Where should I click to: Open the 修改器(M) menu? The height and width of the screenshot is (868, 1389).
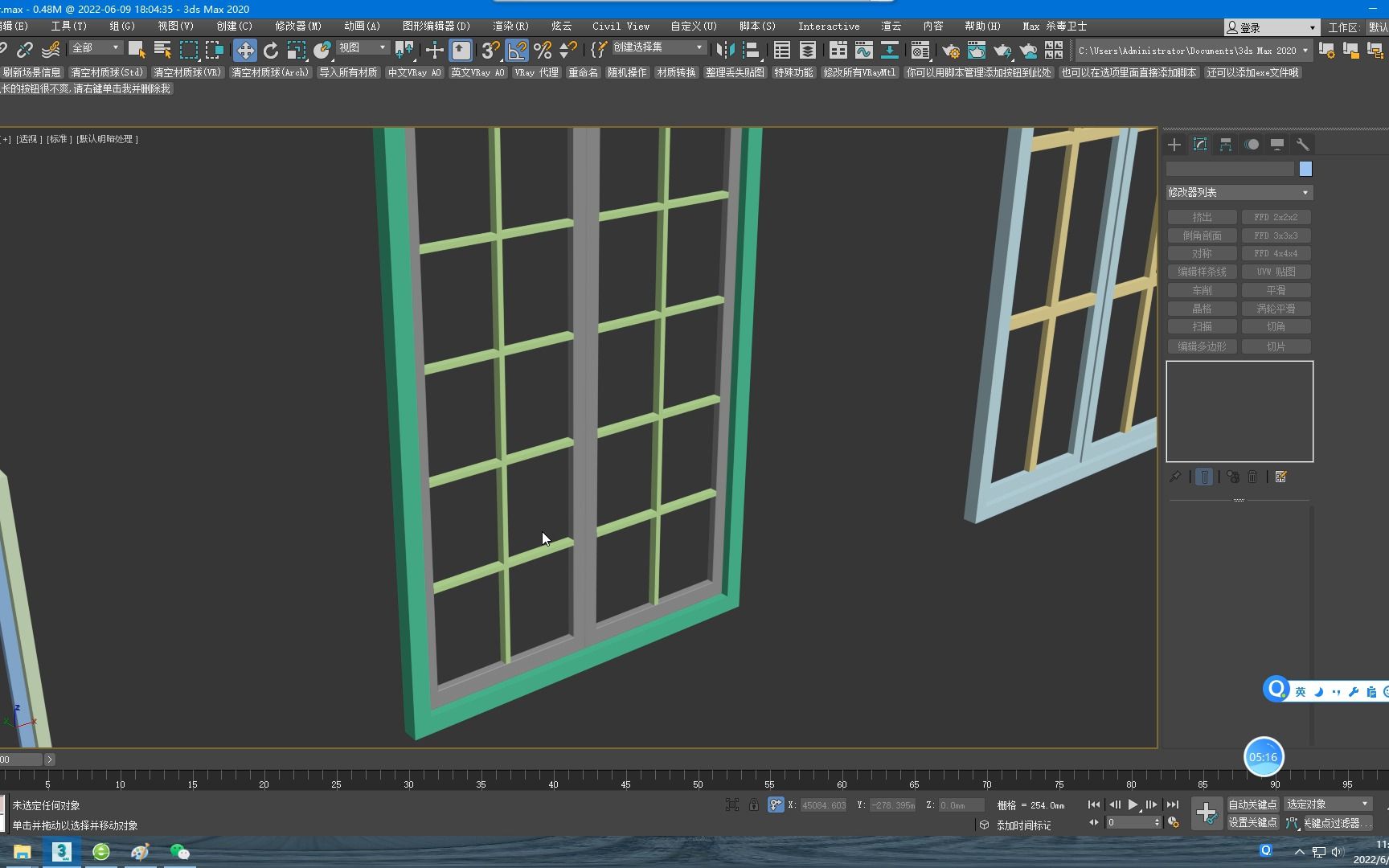point(298,27)
